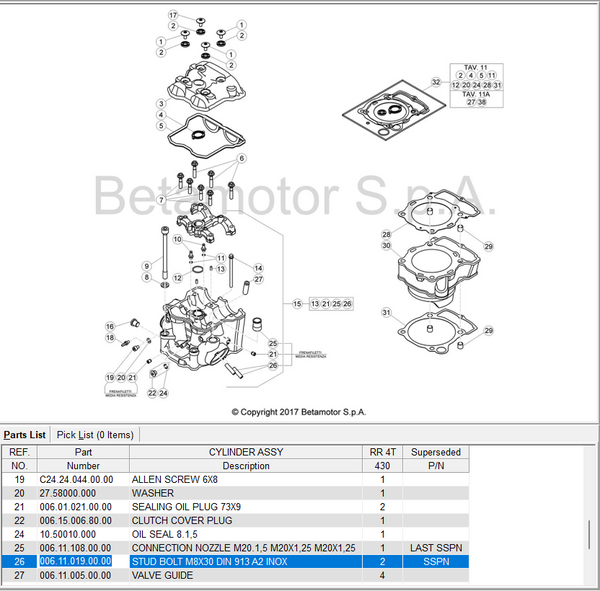Click callout 30 beside the cylinder

click(x=386, y=245)
